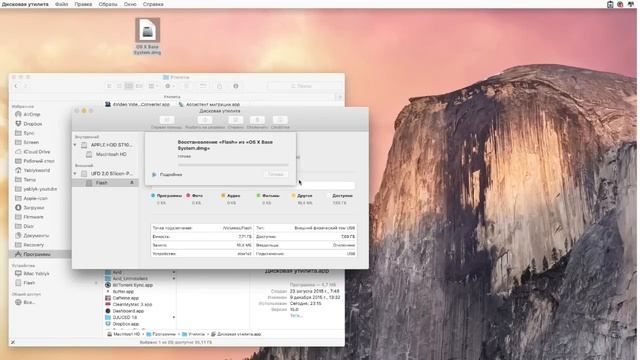Switch Finder to list view
This screenshot has height=360, width=640.
pos(119,86)
